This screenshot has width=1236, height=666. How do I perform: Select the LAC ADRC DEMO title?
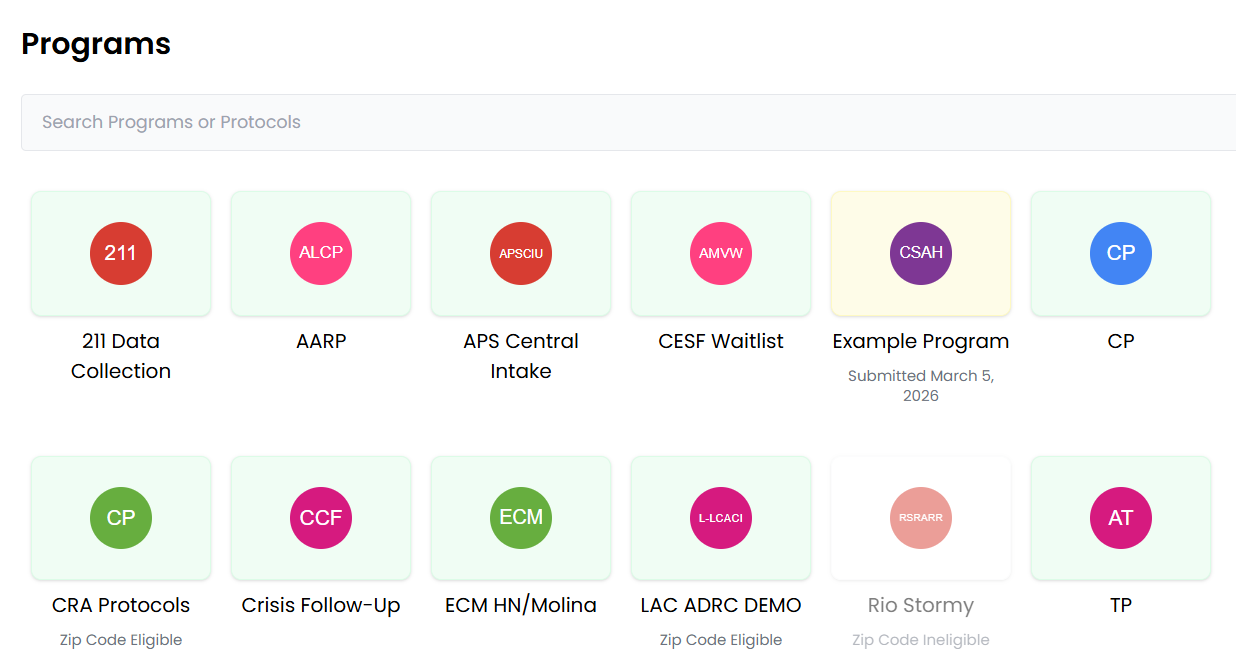point(721,605)
